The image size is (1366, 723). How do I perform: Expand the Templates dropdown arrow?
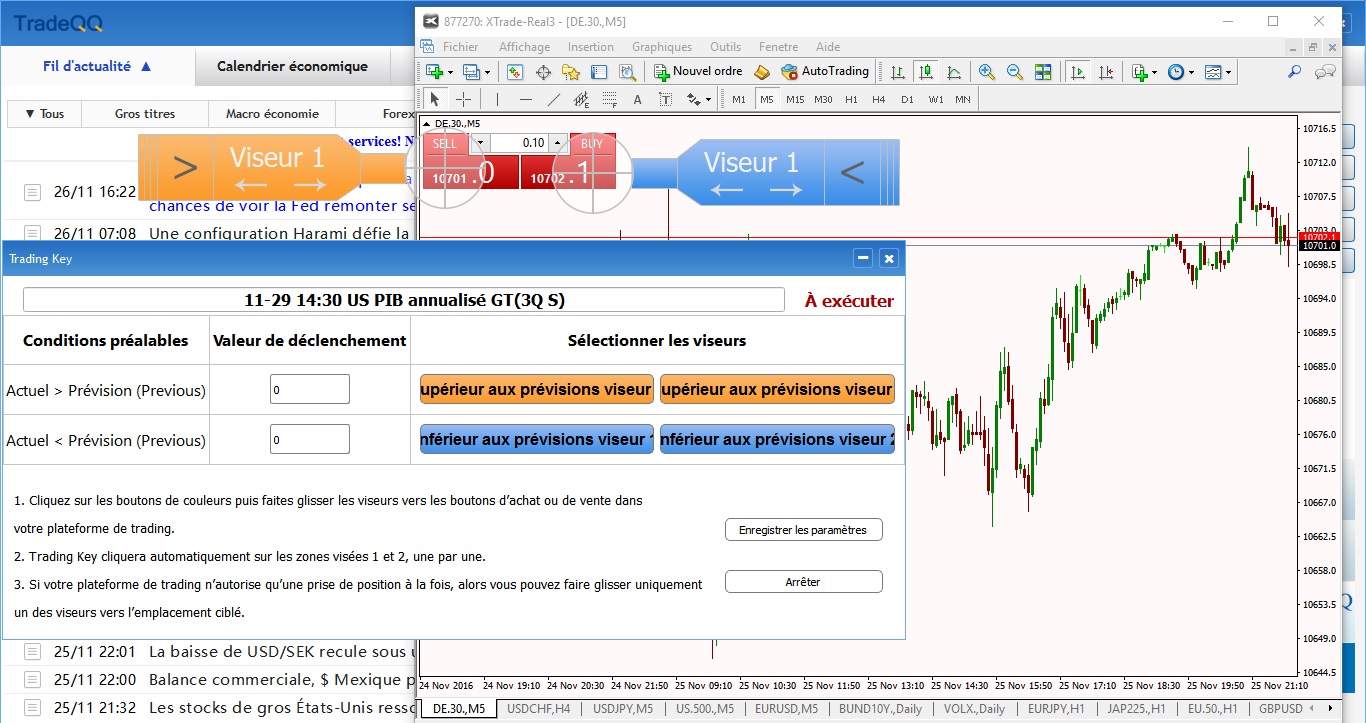(1229, 72)
